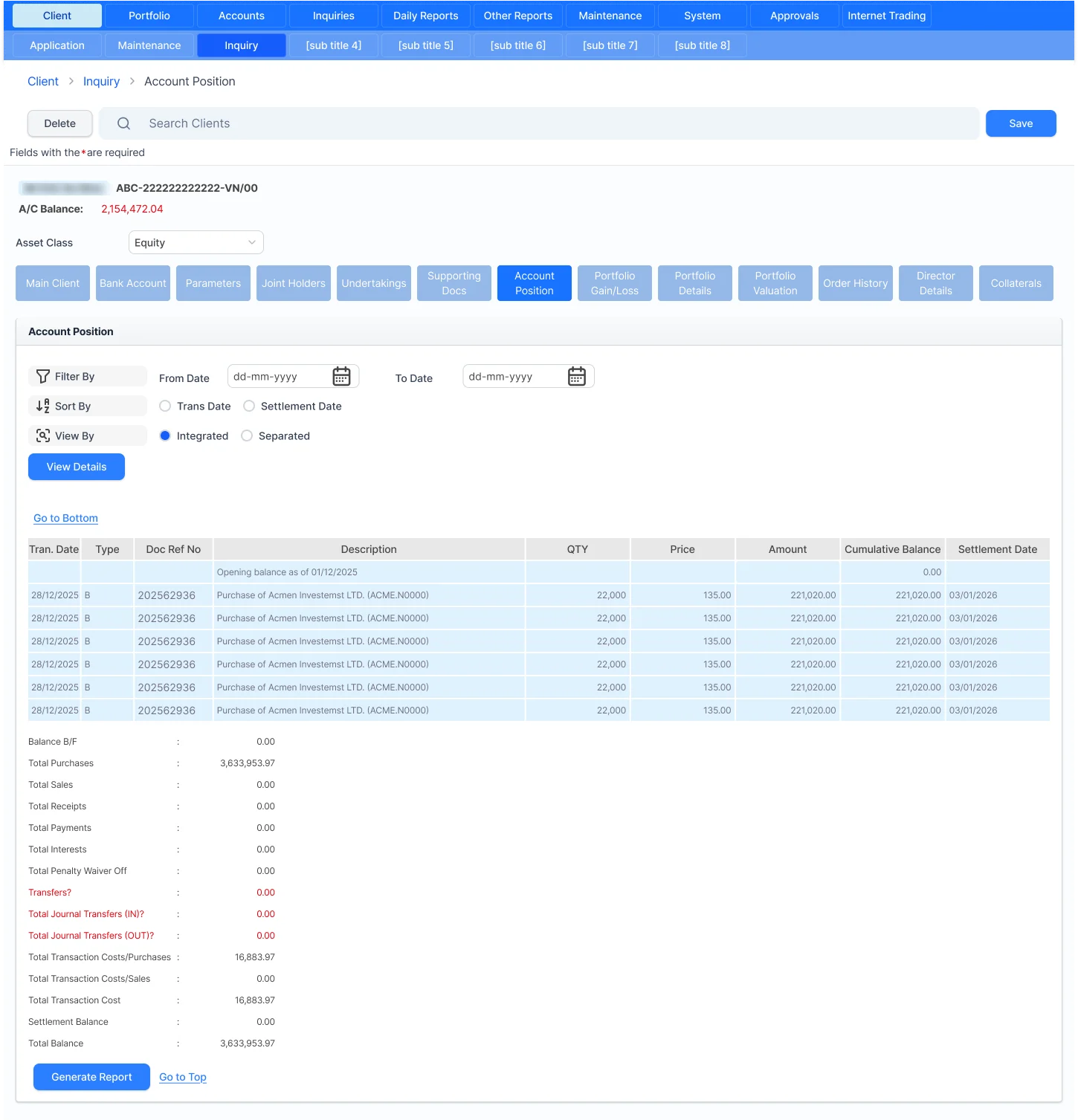The height and width of the screenshot is (1120, 1078).
Task: Open the Supporting Docs tab
Action: pyautogui.click(x=454, y=283)
